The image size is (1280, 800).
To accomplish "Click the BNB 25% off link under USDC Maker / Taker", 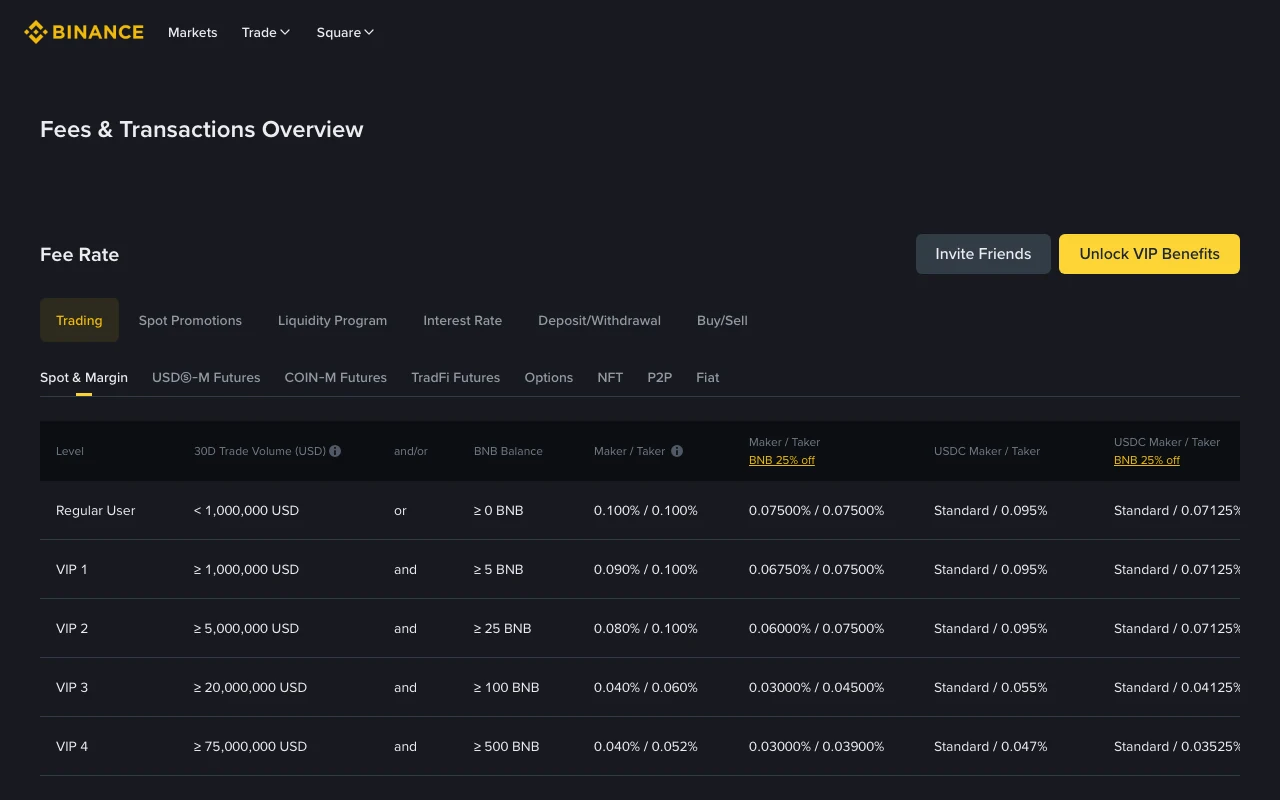I will point(1146,460).
